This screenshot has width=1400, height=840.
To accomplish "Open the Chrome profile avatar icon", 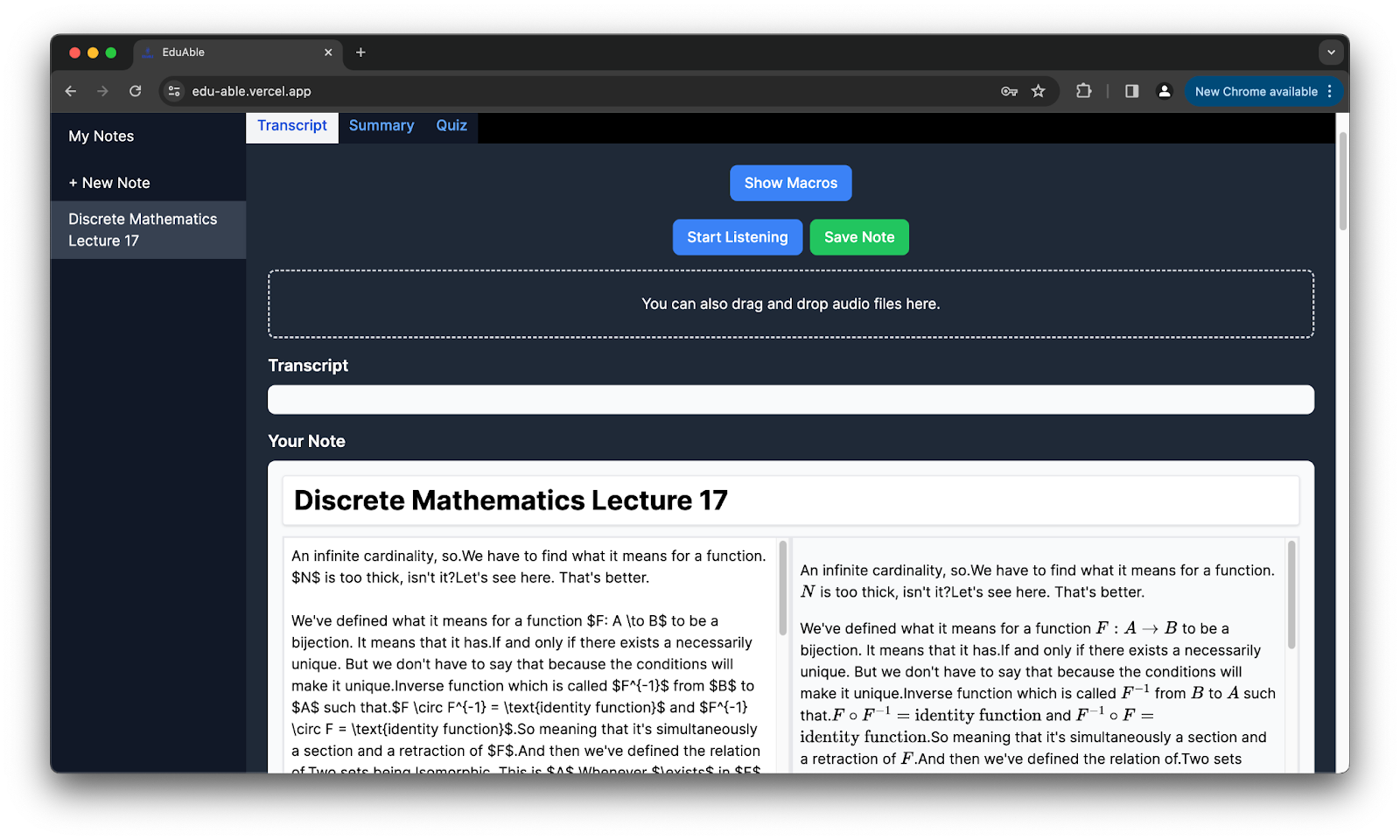I will (x=1164, y=91).
